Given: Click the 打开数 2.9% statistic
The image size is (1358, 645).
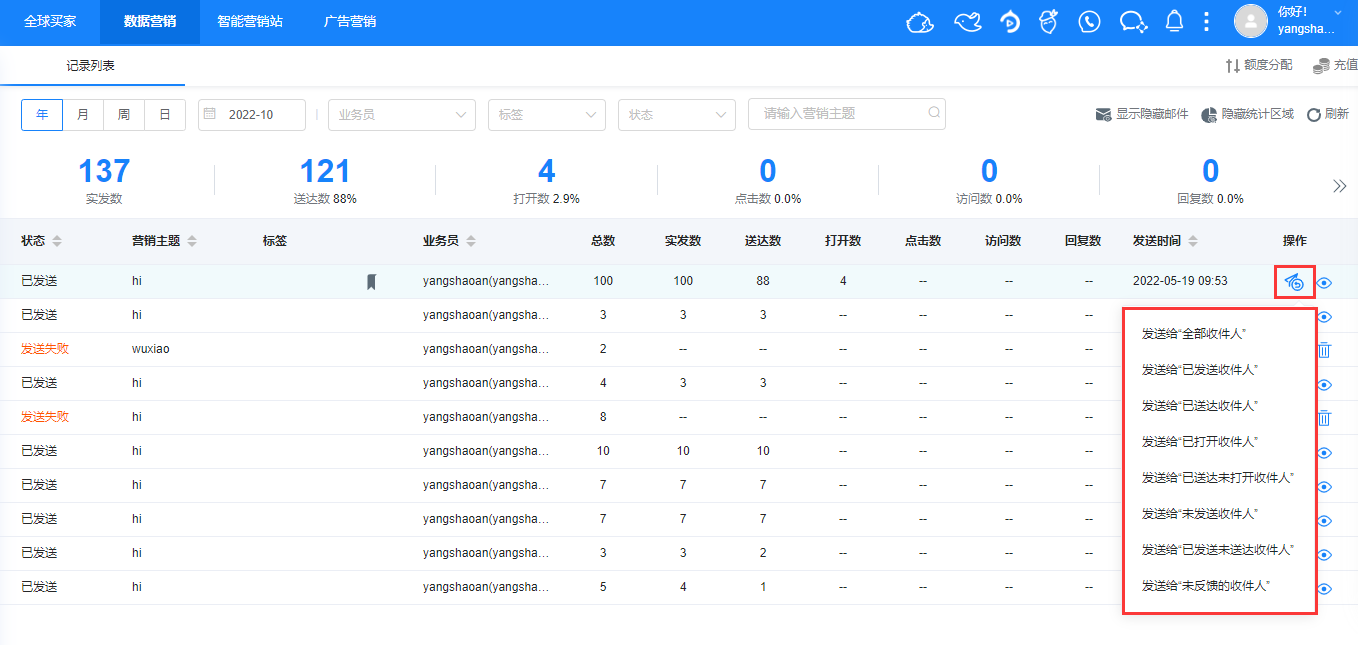Looking at the screenshot, I should 546,180.
